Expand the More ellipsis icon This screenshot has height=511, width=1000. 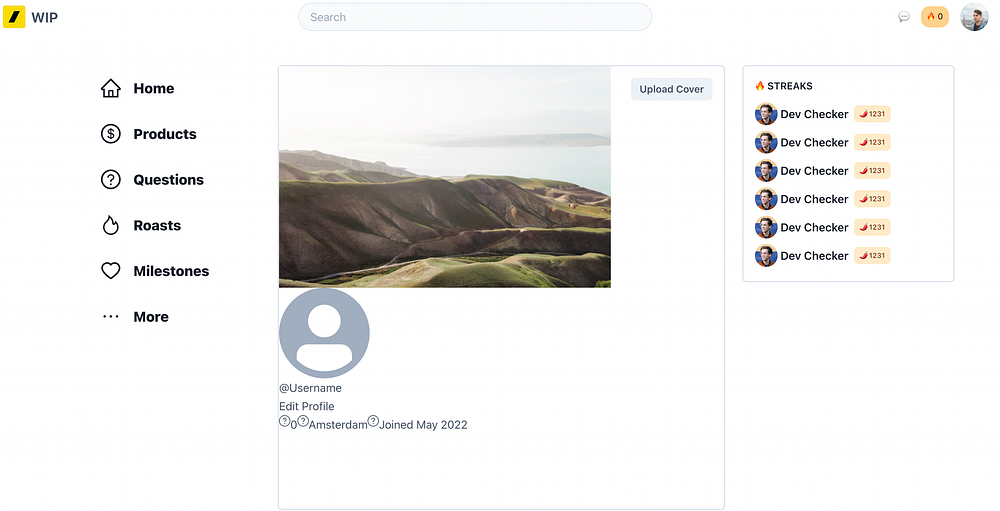click(x=110, y=316)
